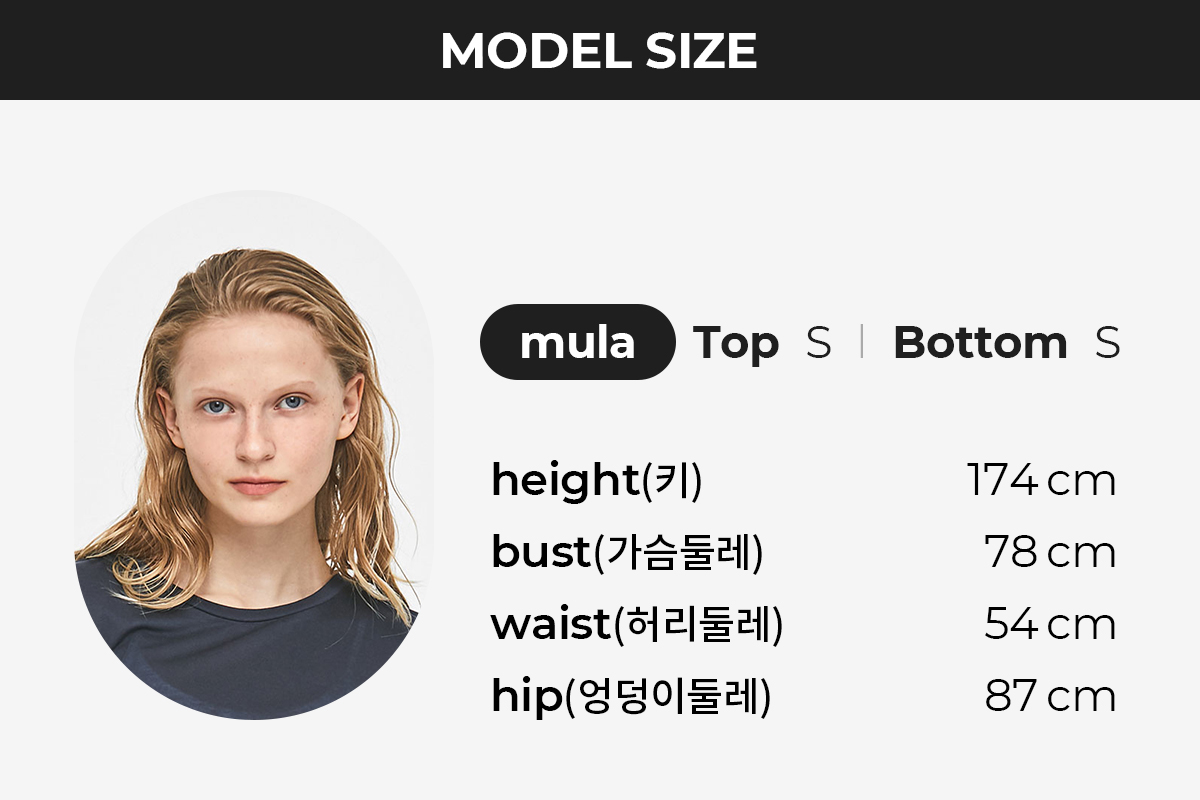Viewport: 1200px width, 800px height.
Task: Select the 174 cm height value
Action: (x=1041, y=481)
